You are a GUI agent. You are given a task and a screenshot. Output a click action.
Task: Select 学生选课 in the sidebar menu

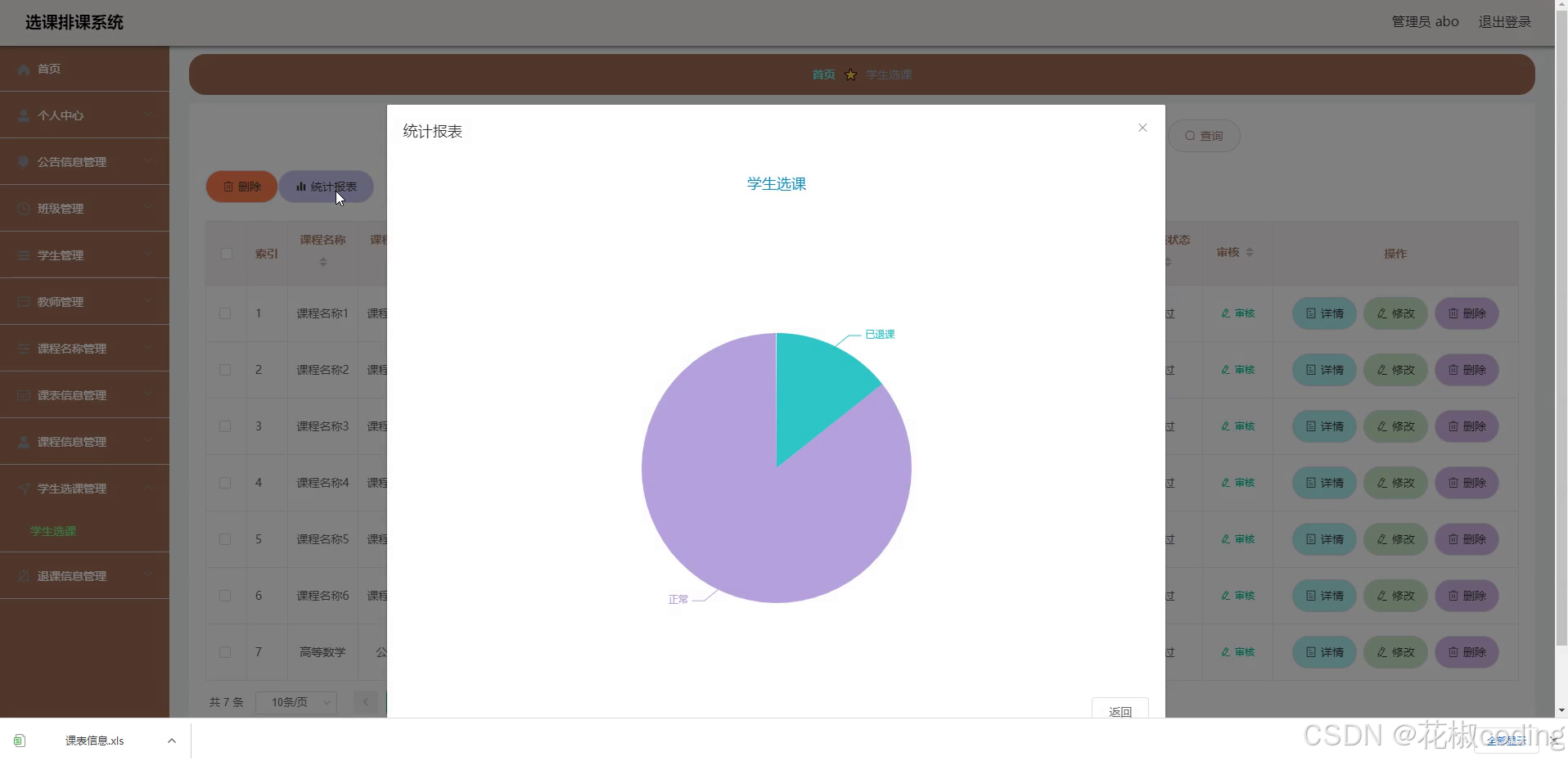coord(52,531)
